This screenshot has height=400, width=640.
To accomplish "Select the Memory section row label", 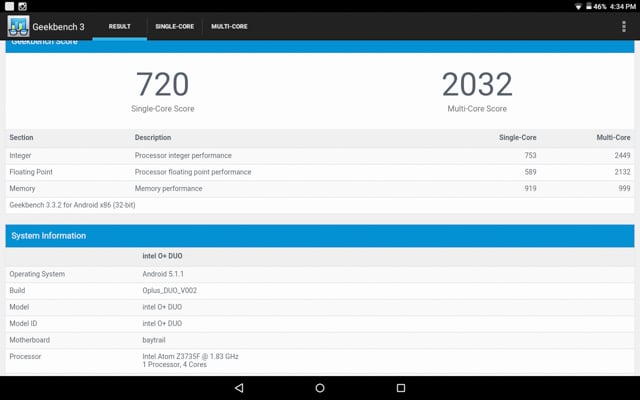I will (22, 189).
